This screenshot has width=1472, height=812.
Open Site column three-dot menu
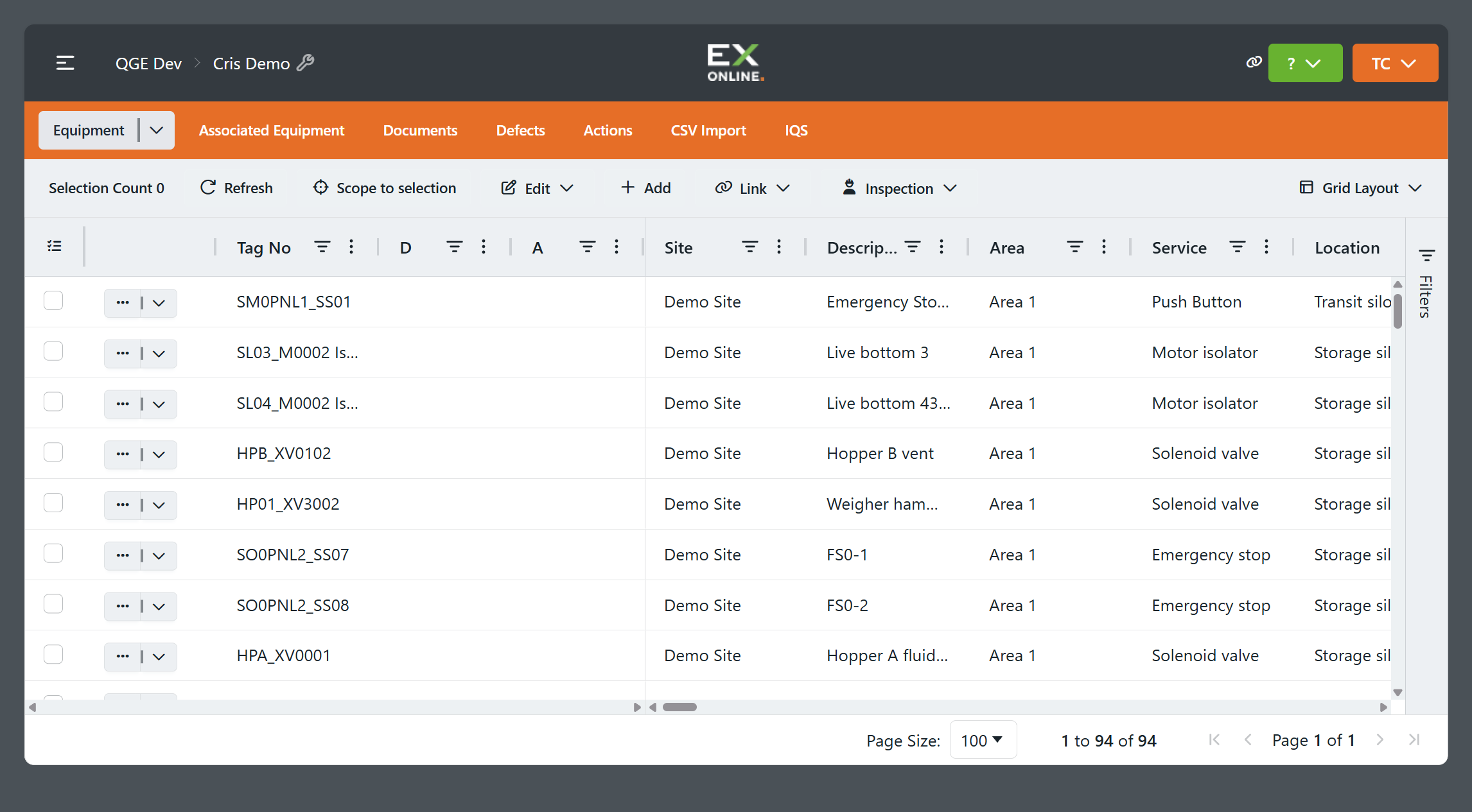779,246
